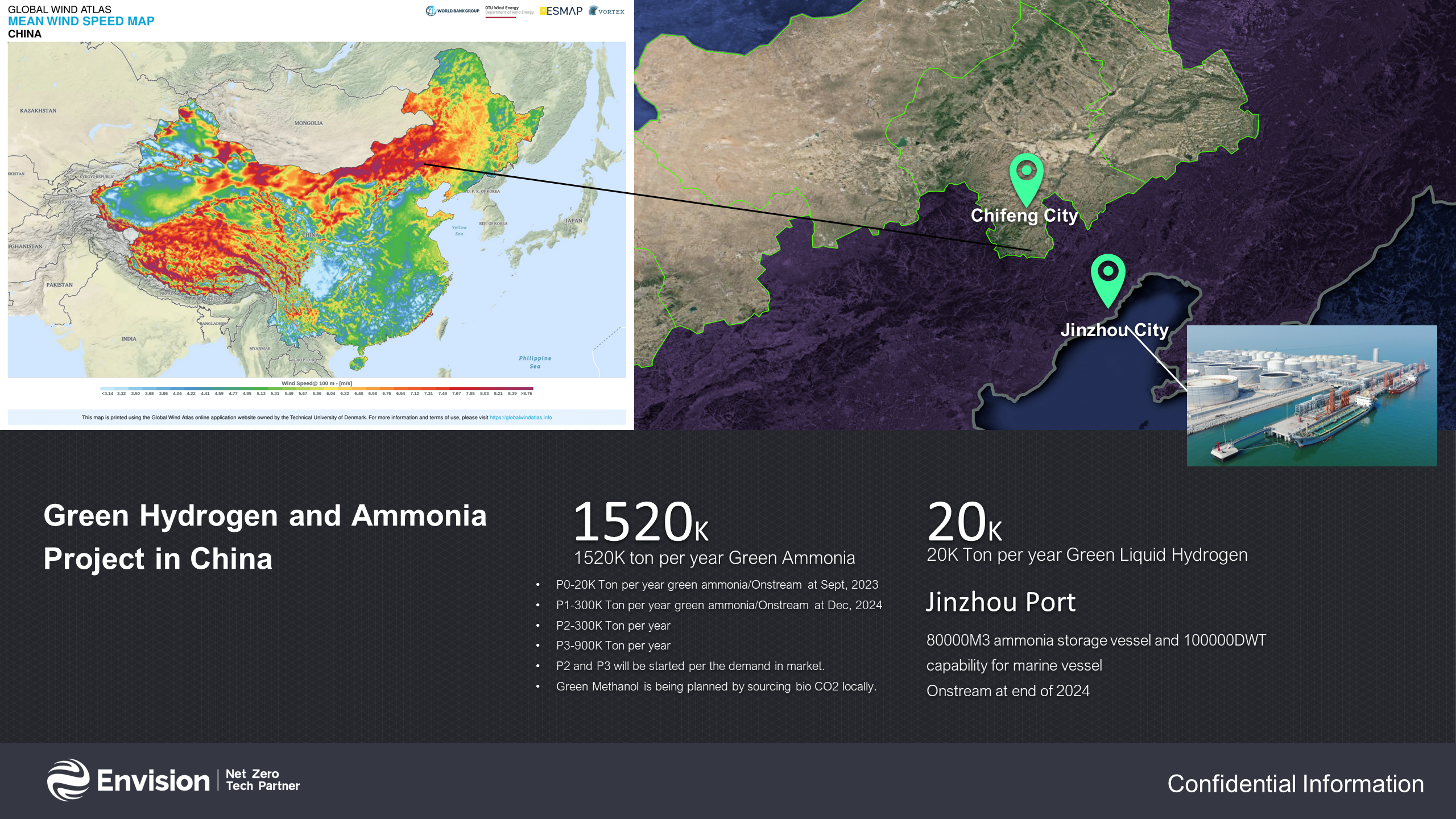The width and height of the screenshot is (1456, 819).
Task: Click the DTU Wind Energy logo
Action: pyautogui.click(x=508, y=11)
